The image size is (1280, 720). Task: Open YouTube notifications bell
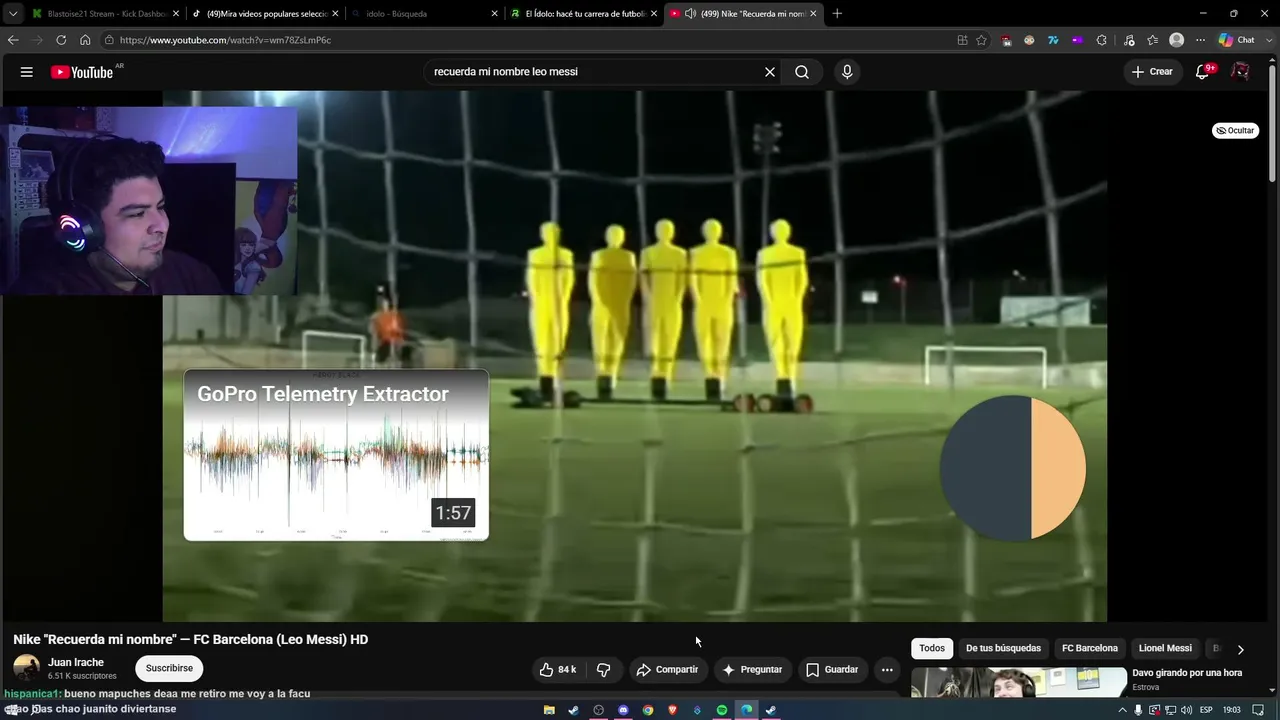tap(1203, 72)
